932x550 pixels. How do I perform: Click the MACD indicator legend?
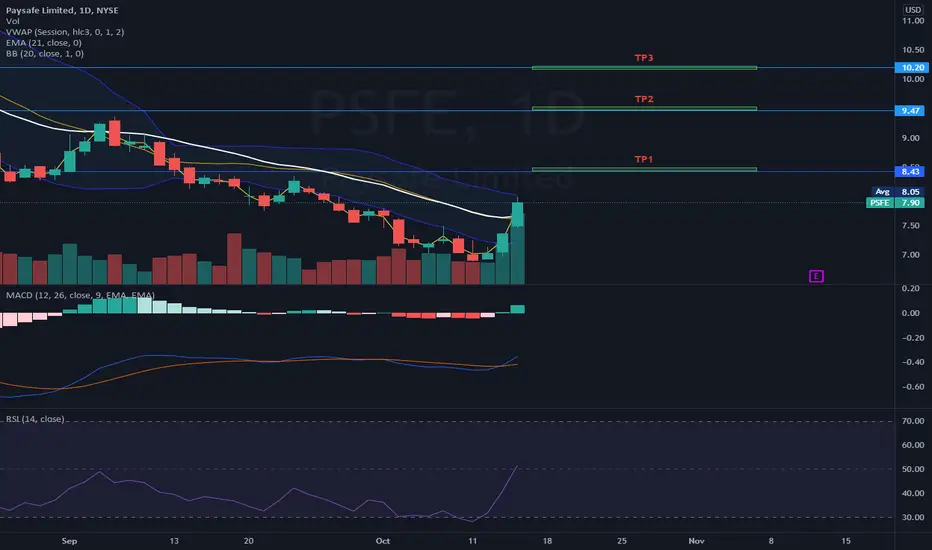[80, 295]
